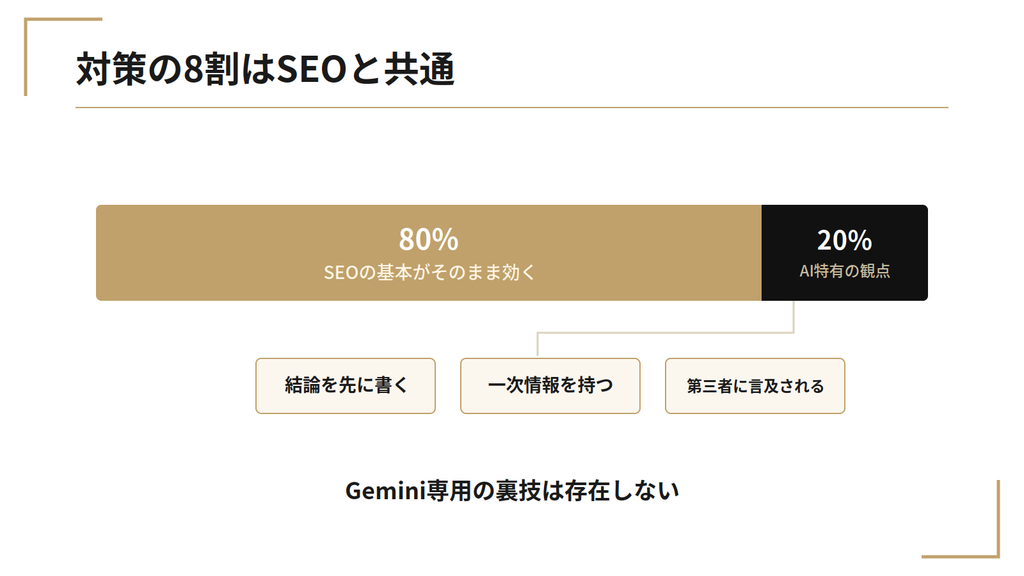This screenshot has height=576, width=1024.
Task: Select the 結論を先に書く box
Action: [x=345, y=386]
